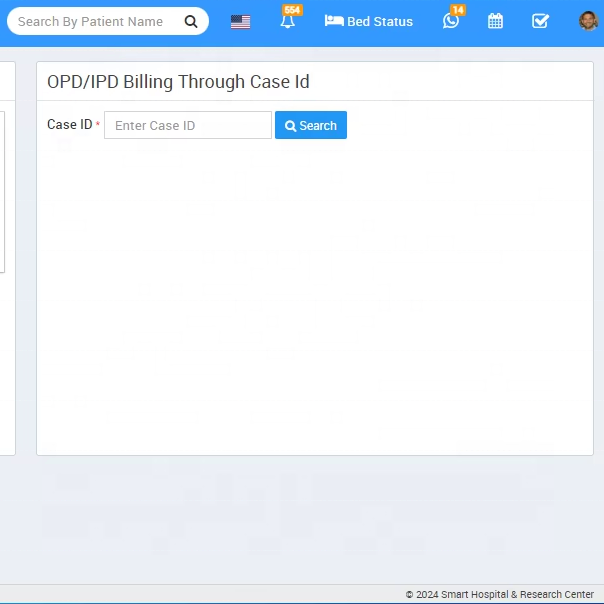
Task: Open the calendar icon in top bar
Action: (495, 21)
